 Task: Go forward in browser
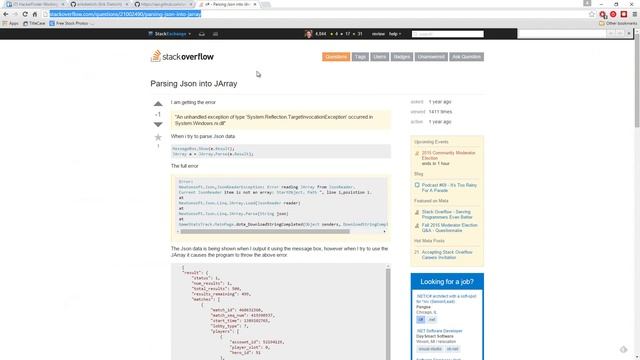(x=15, y=14)
